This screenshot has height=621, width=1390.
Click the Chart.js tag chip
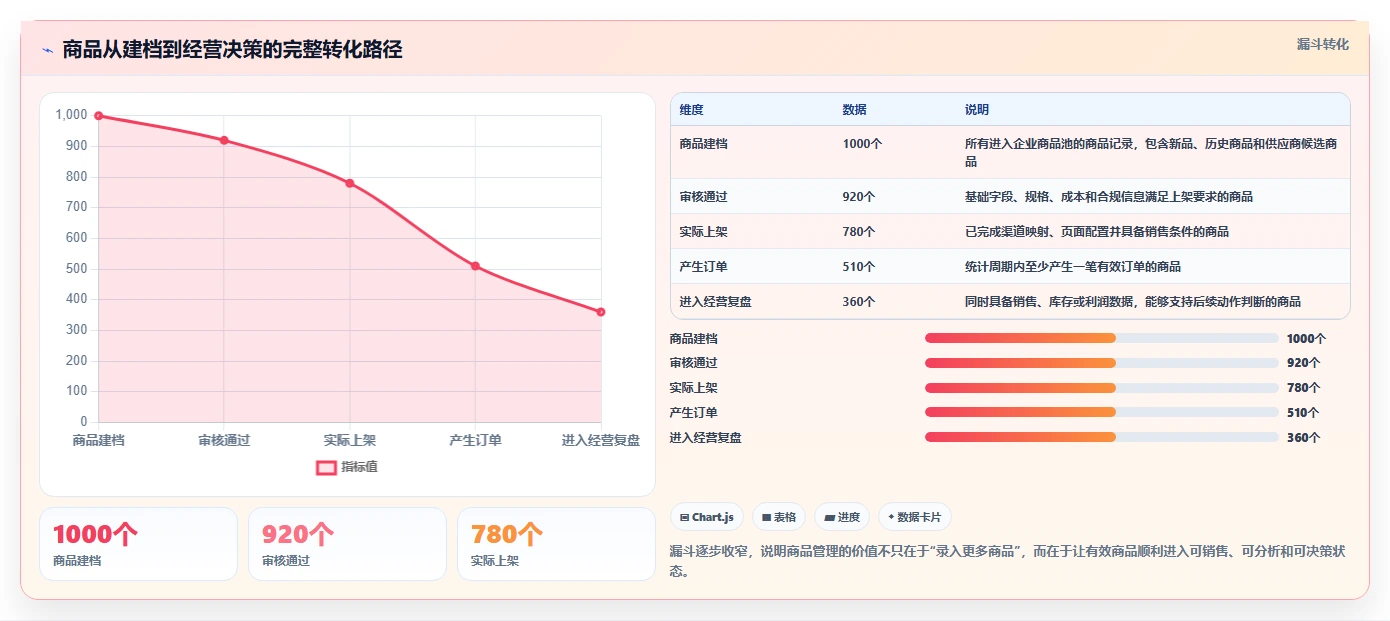coord(706,517)
